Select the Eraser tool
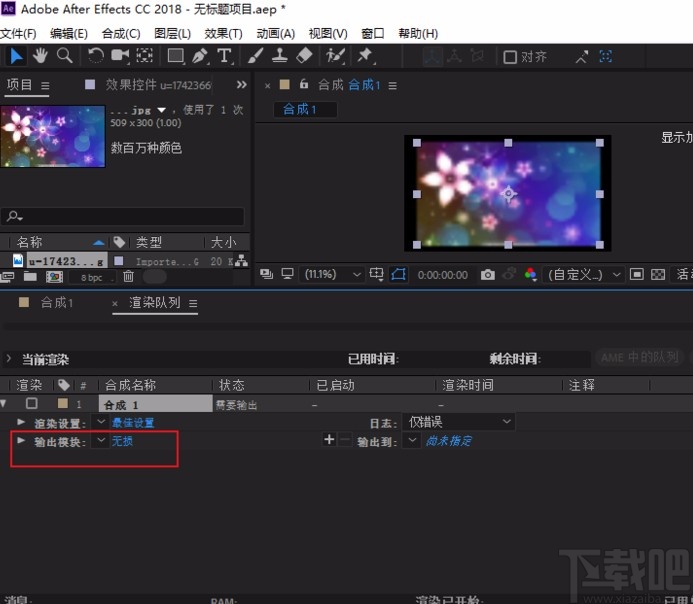This screenshot has height=604, width=693. (304, 56)
